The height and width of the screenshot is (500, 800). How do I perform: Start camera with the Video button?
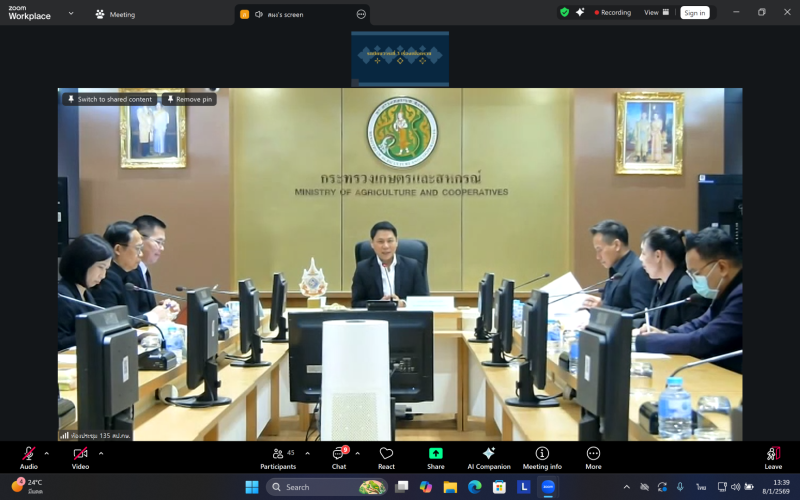(80, 458)
